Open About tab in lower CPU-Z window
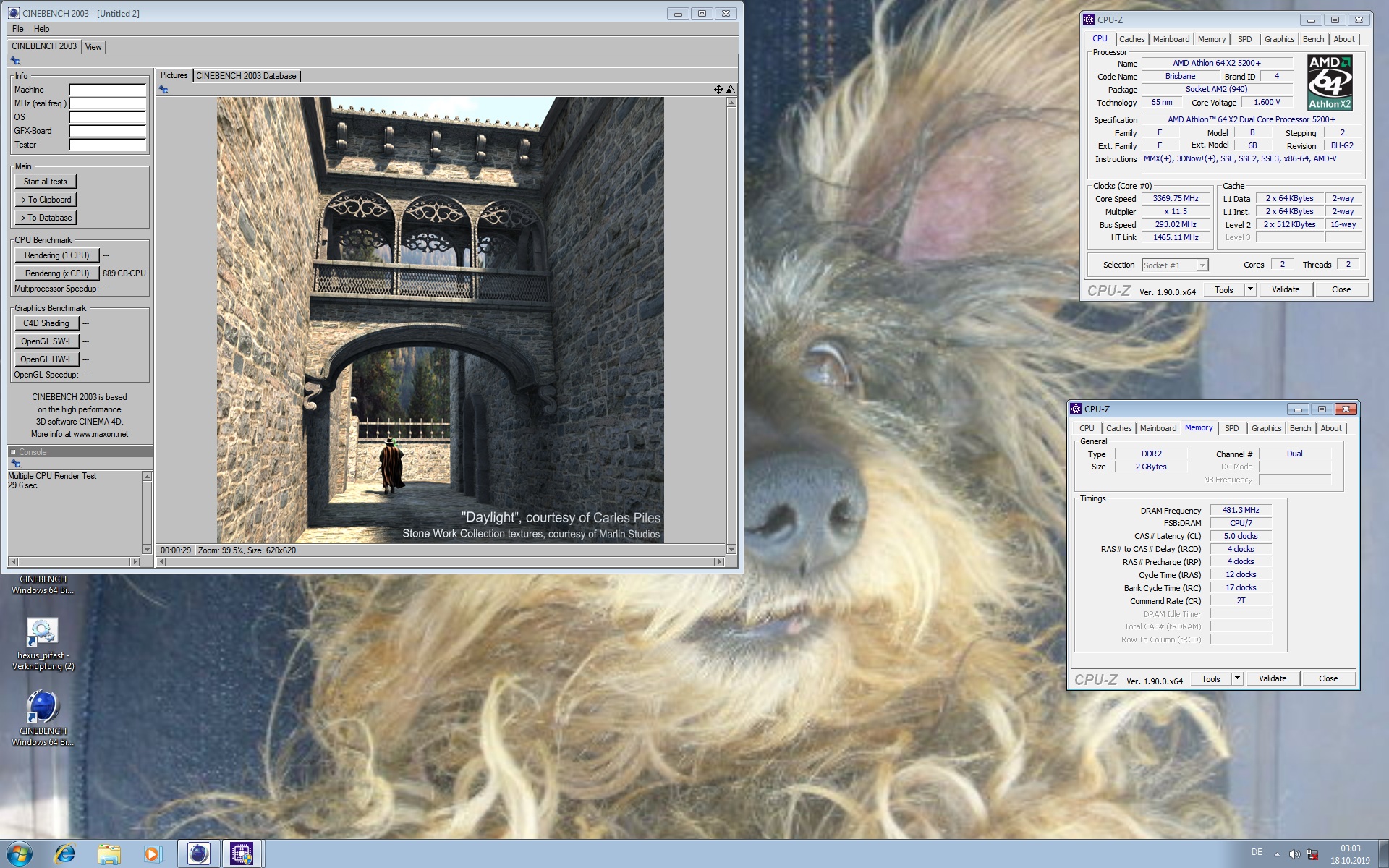The image size is (1389, 868). [1330, 428]
